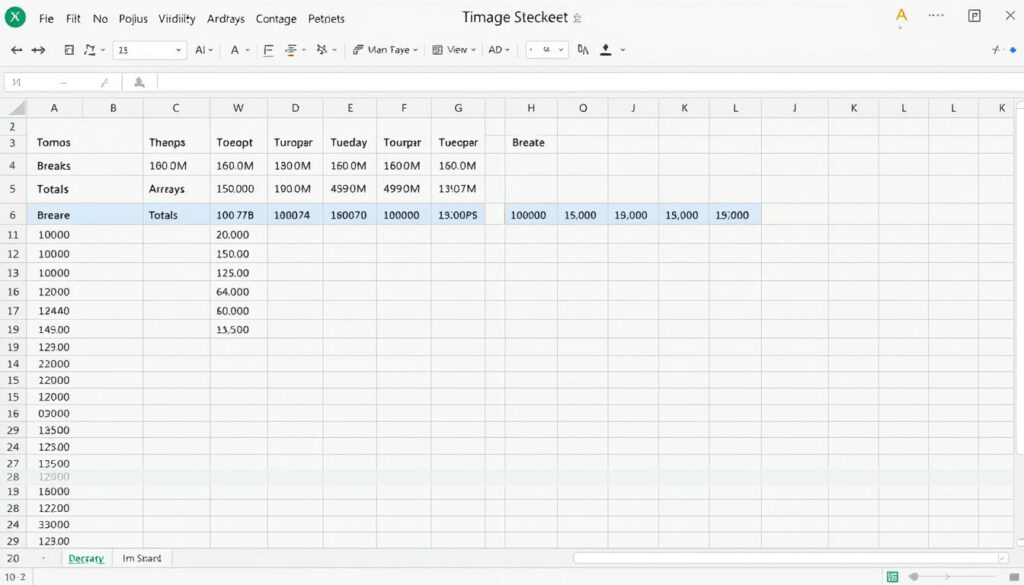Open the Petnets menu

click(x=327, y=19)
